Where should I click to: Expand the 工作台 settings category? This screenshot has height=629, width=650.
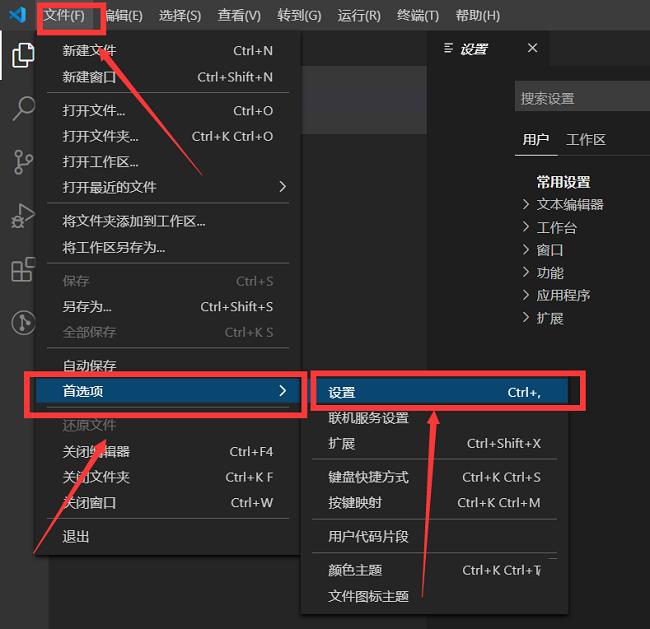tap(556, 227)
